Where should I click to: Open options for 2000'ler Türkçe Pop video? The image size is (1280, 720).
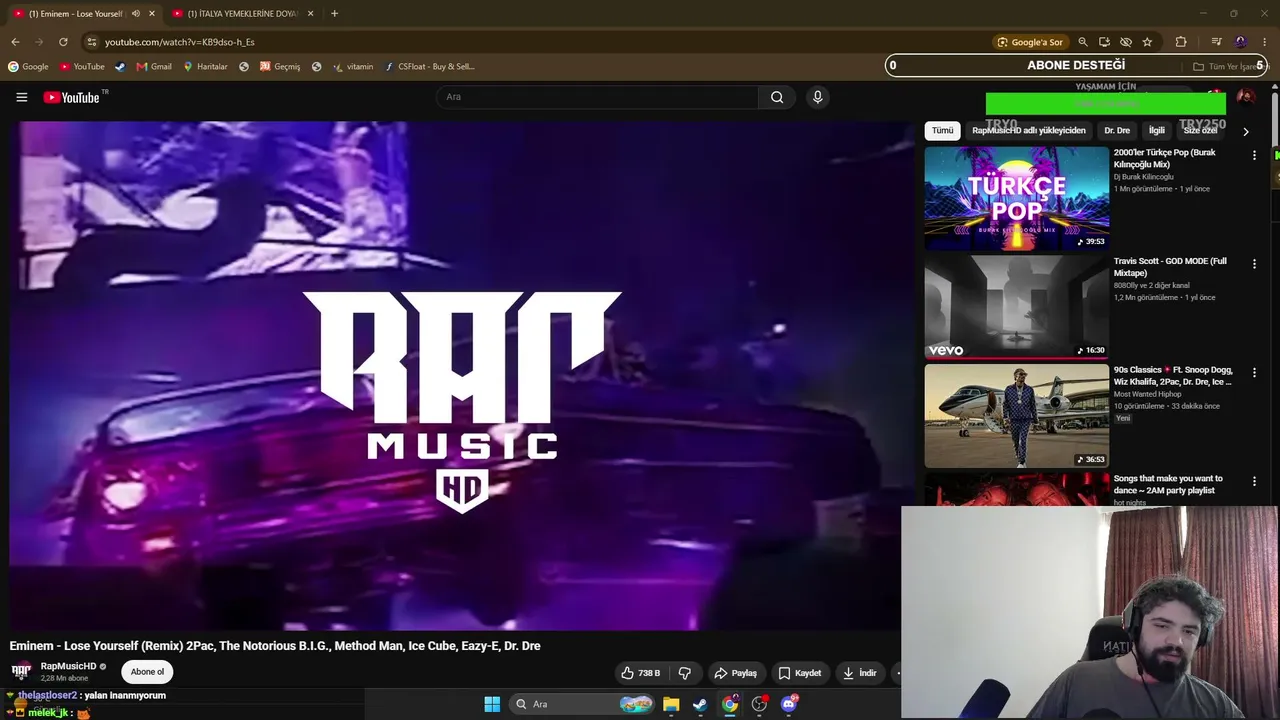[x=1254, y=155]
